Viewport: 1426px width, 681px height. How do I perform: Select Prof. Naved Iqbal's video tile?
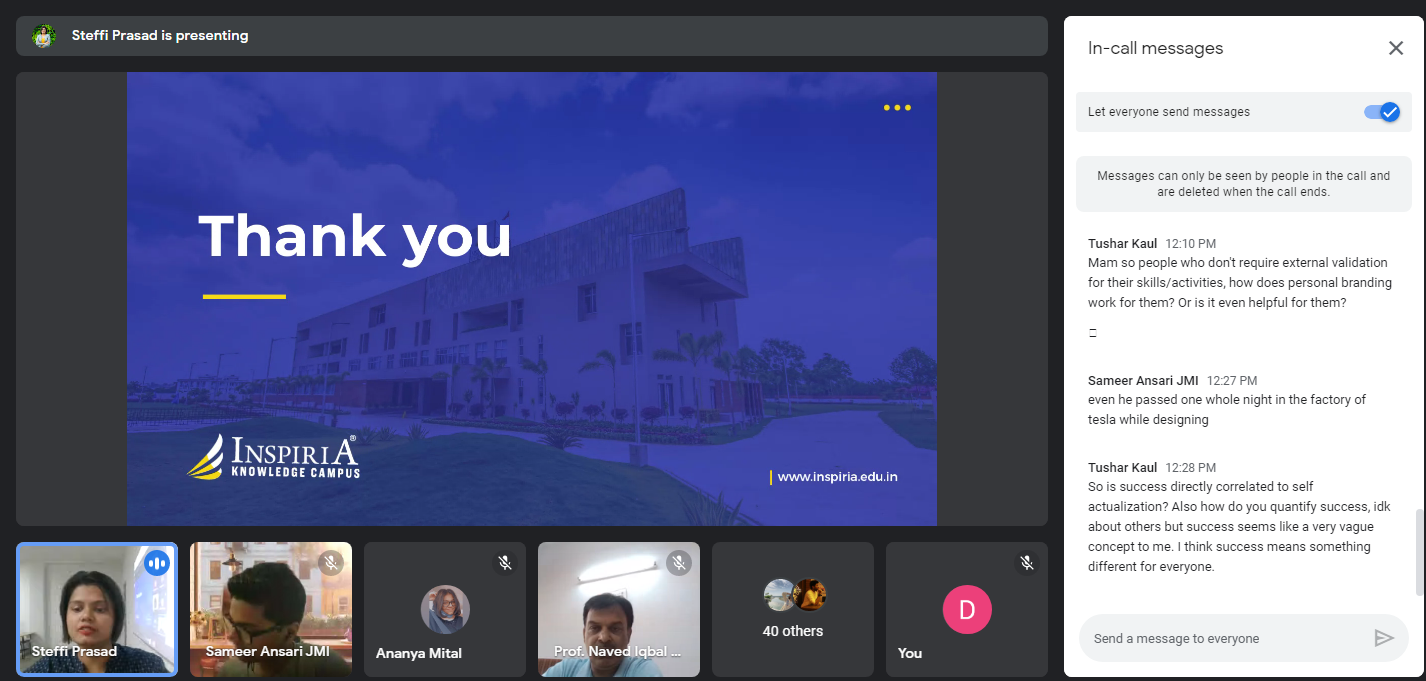(x=619, y=609)
